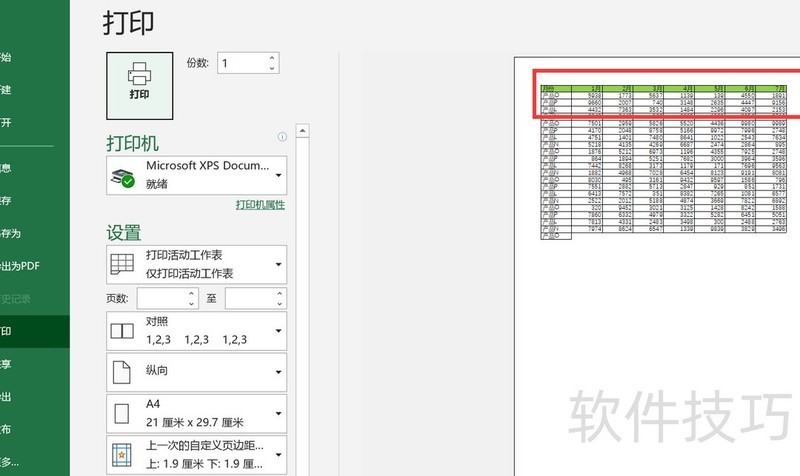Click the print preview page table

click(x=663, y=162)
